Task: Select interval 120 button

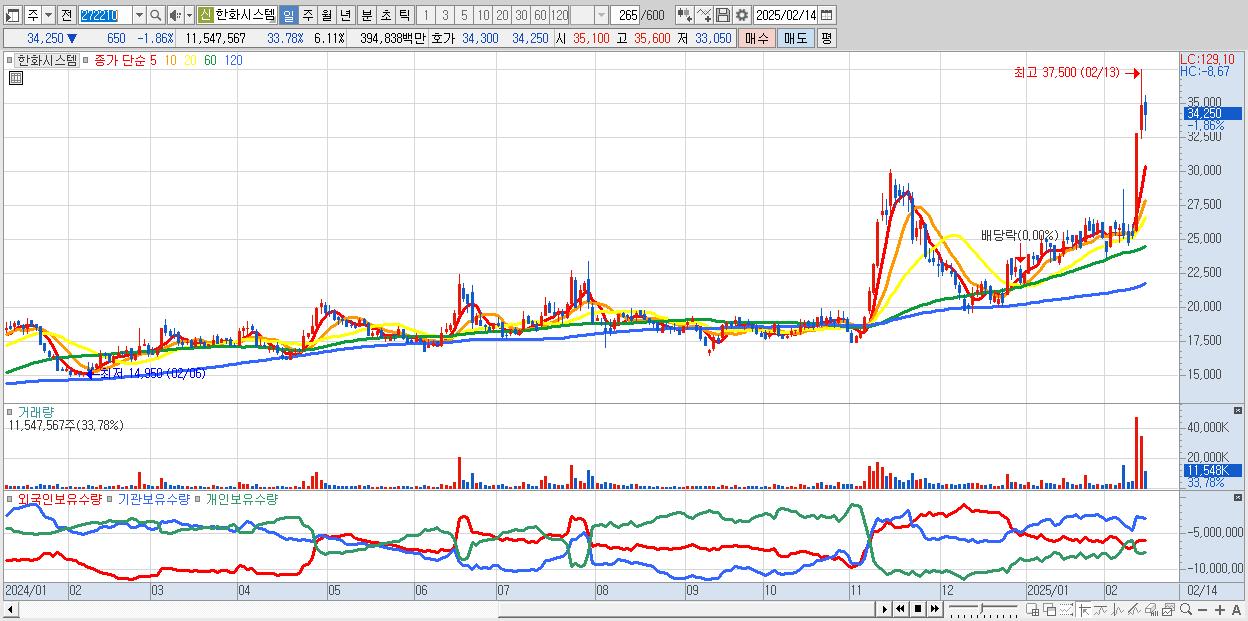Action: coord(560,15)
